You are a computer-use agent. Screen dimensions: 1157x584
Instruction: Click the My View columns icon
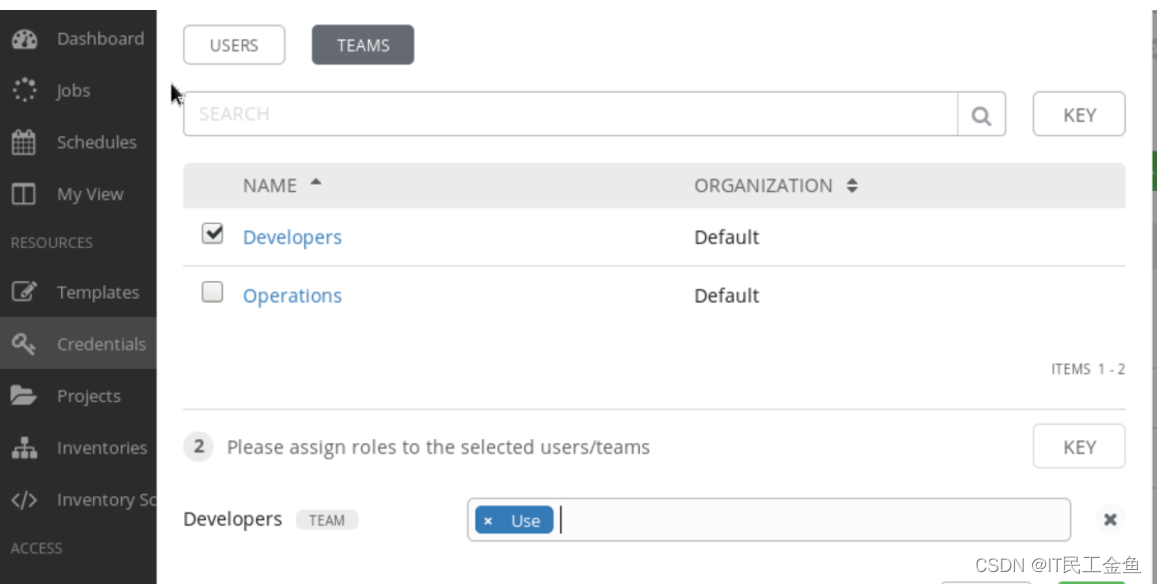24,195
